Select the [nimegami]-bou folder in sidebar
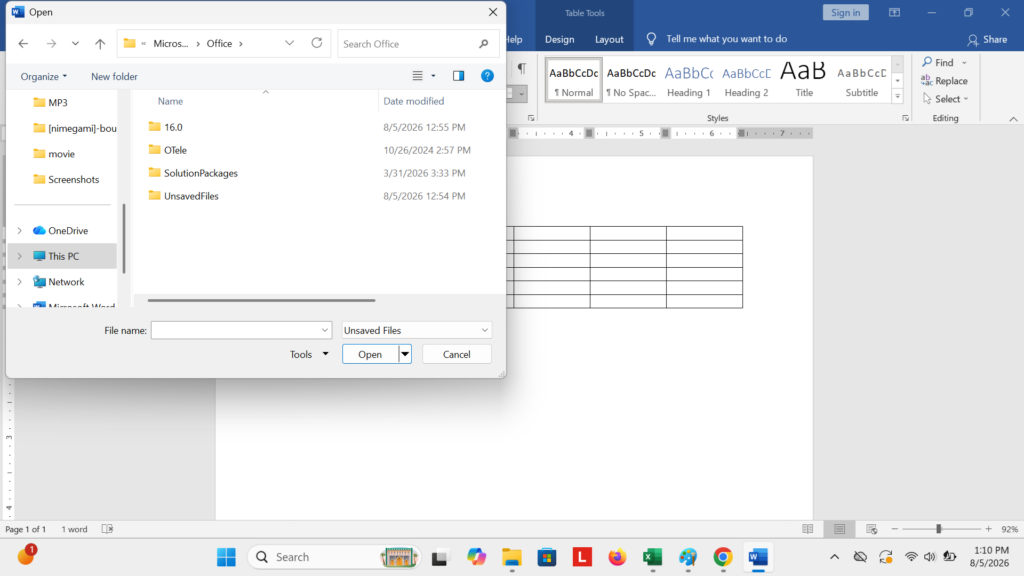This screenshot has width=1024, height=576. (74, 128)
